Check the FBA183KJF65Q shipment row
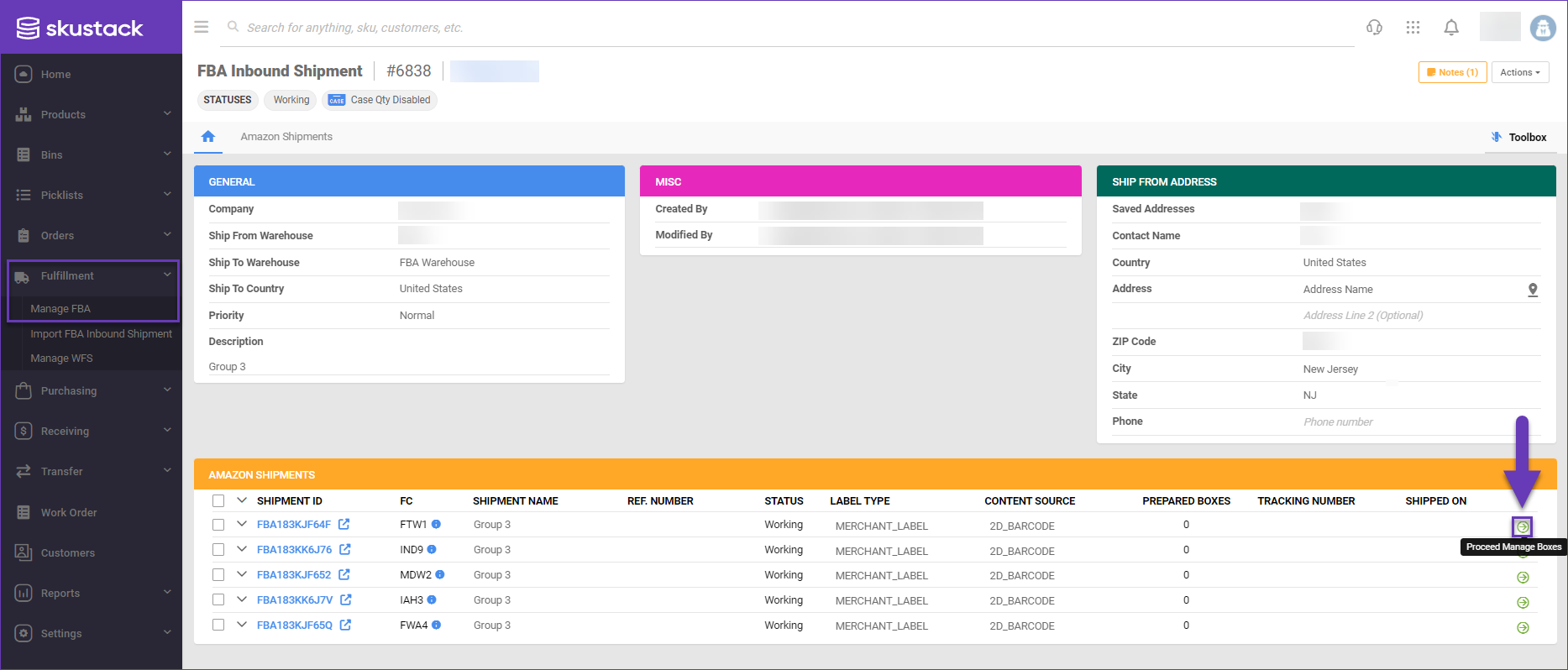This screenshot has height=670, width=1568. [218, 625]
